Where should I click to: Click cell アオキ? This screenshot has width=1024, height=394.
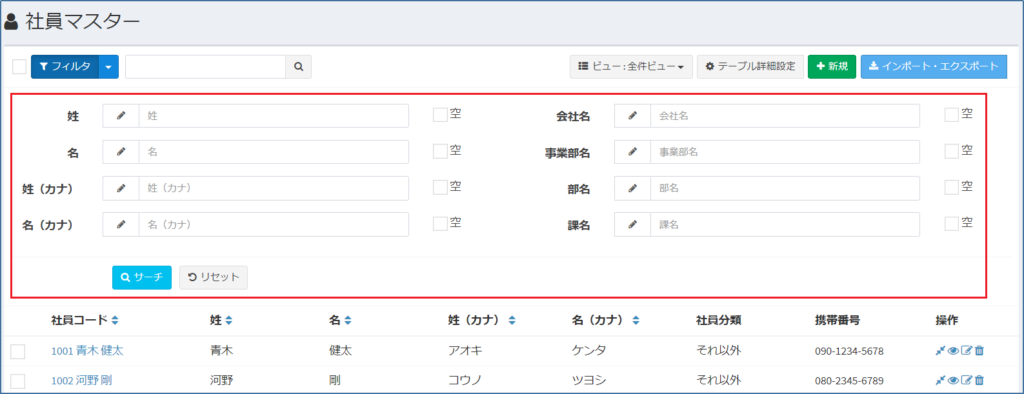(x=465, y=351)
